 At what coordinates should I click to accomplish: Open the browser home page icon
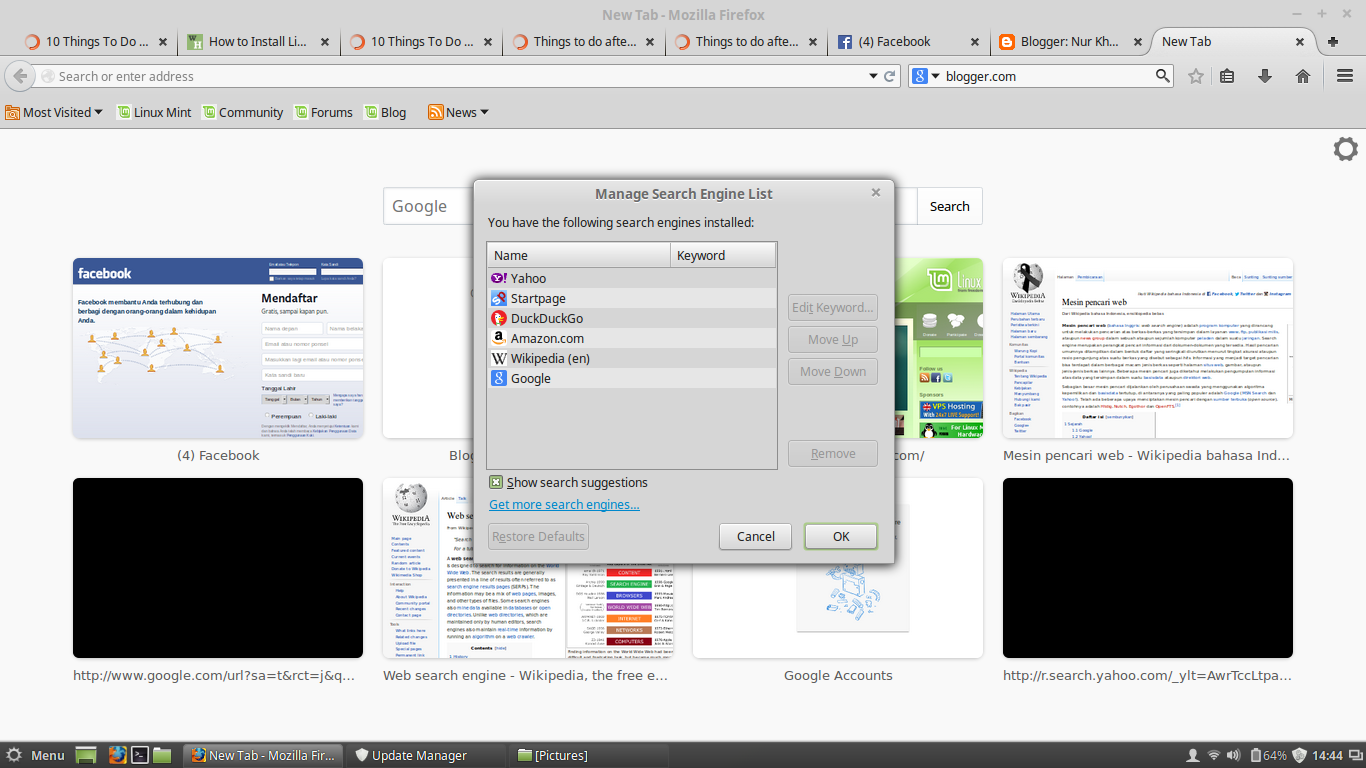(x=1302, y=76)
